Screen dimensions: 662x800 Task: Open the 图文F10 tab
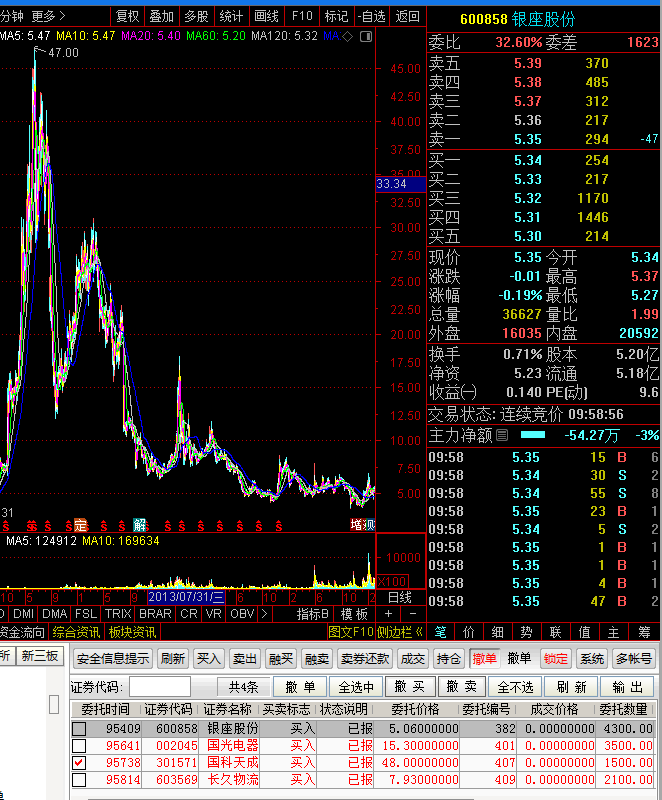point(351,632)
